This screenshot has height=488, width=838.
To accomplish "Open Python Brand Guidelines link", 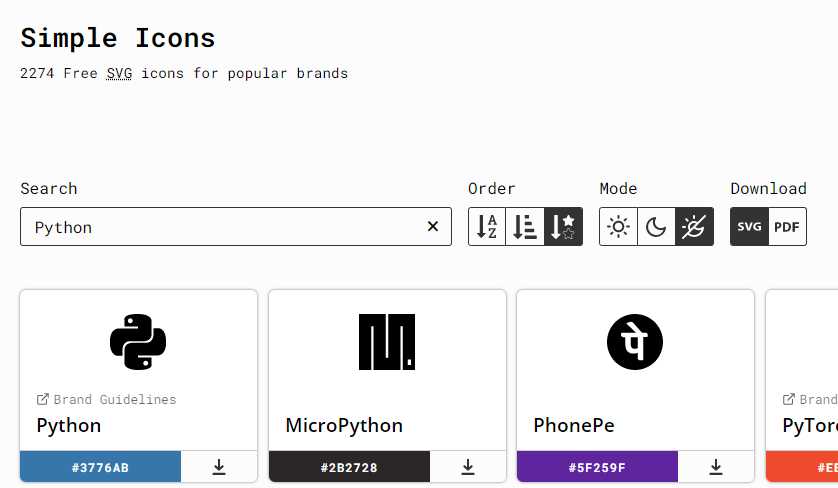I will (106, 399).
